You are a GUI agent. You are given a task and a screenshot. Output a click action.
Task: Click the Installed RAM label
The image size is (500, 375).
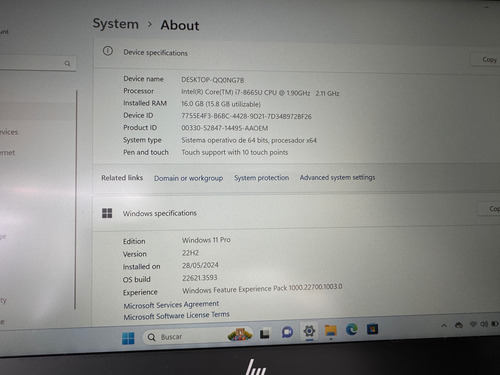[x=145, y=103]
